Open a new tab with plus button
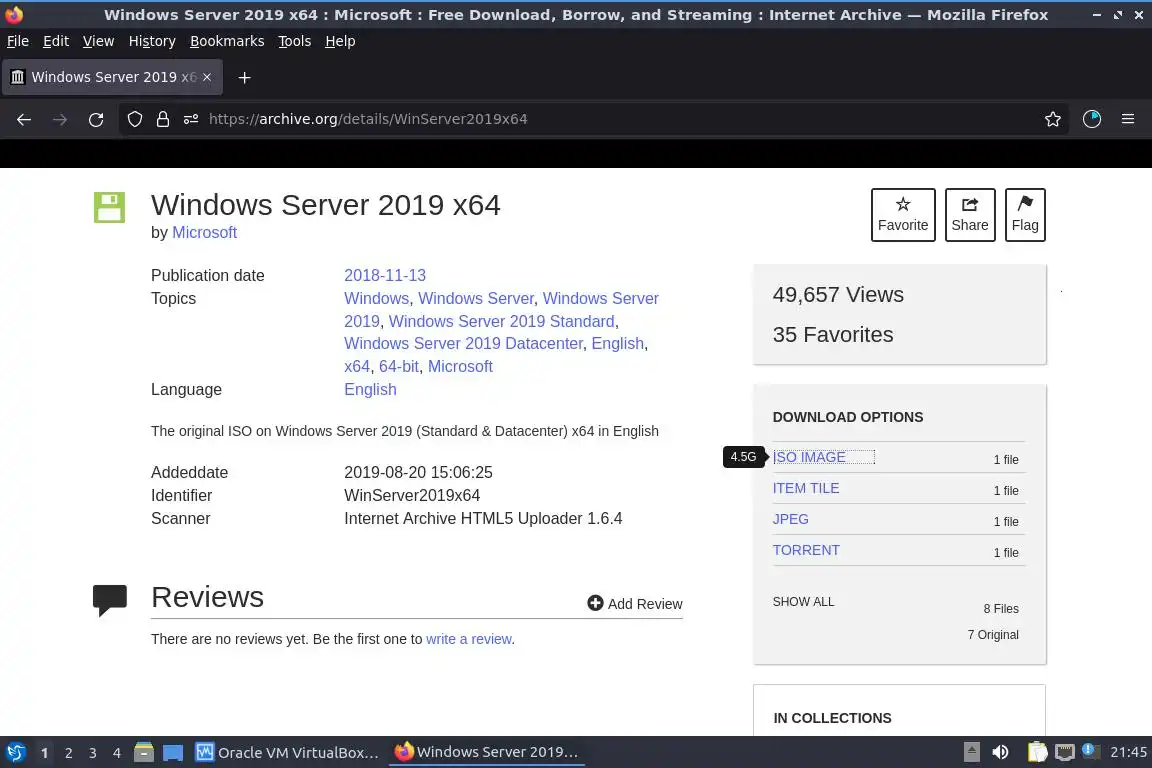Screen dimensions: 1152x768 [x=245, y=77]
